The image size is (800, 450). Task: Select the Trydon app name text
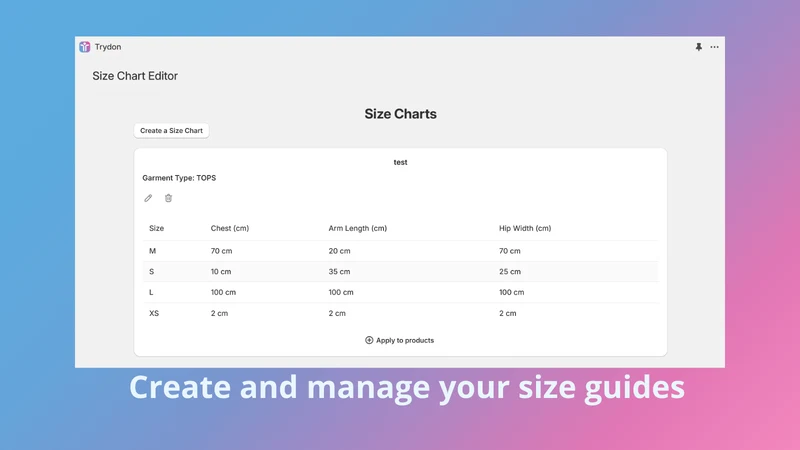[108, 47]
